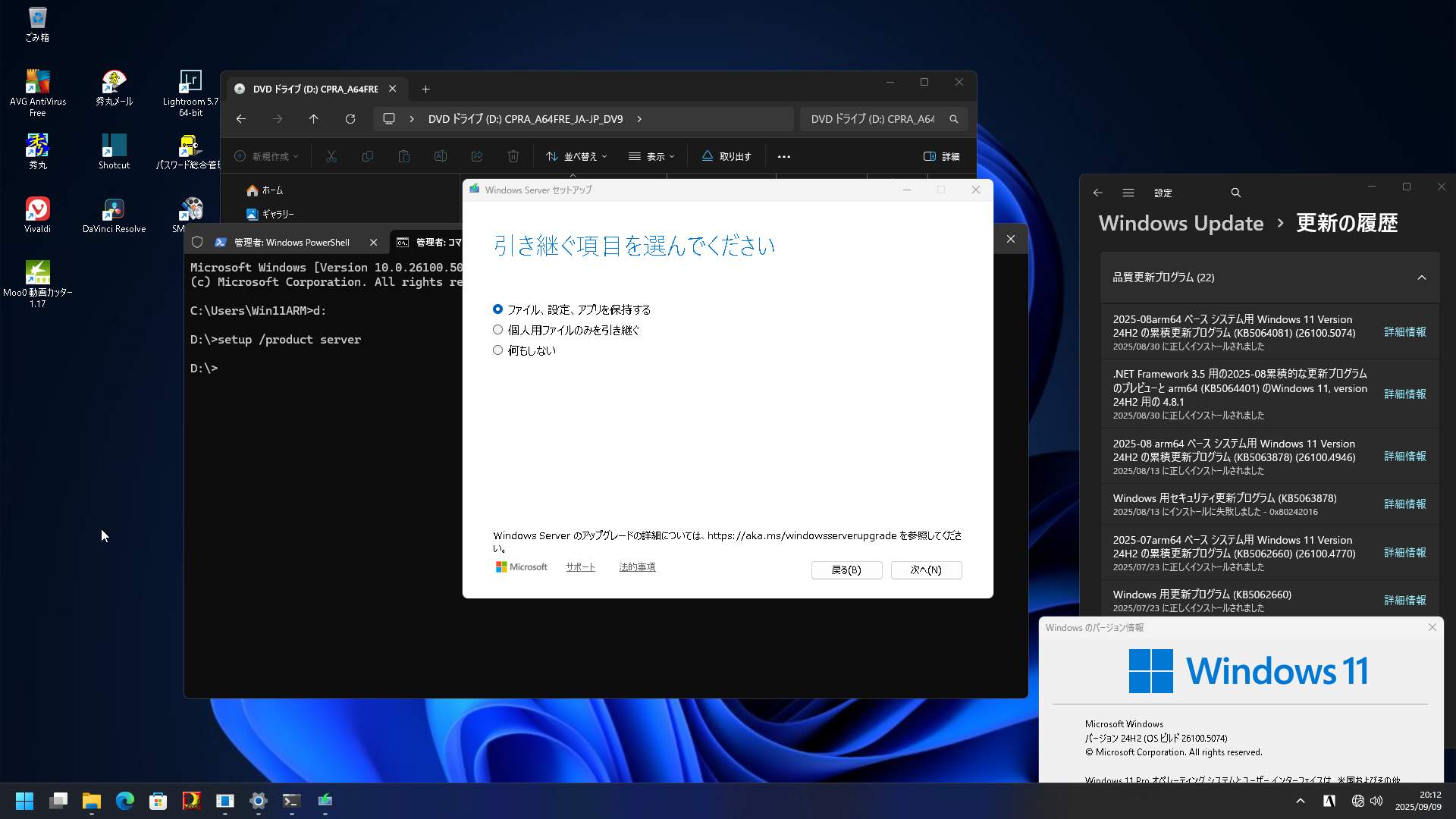Click Windows Update breadcrumb in Settings

tap(1181, 223)
